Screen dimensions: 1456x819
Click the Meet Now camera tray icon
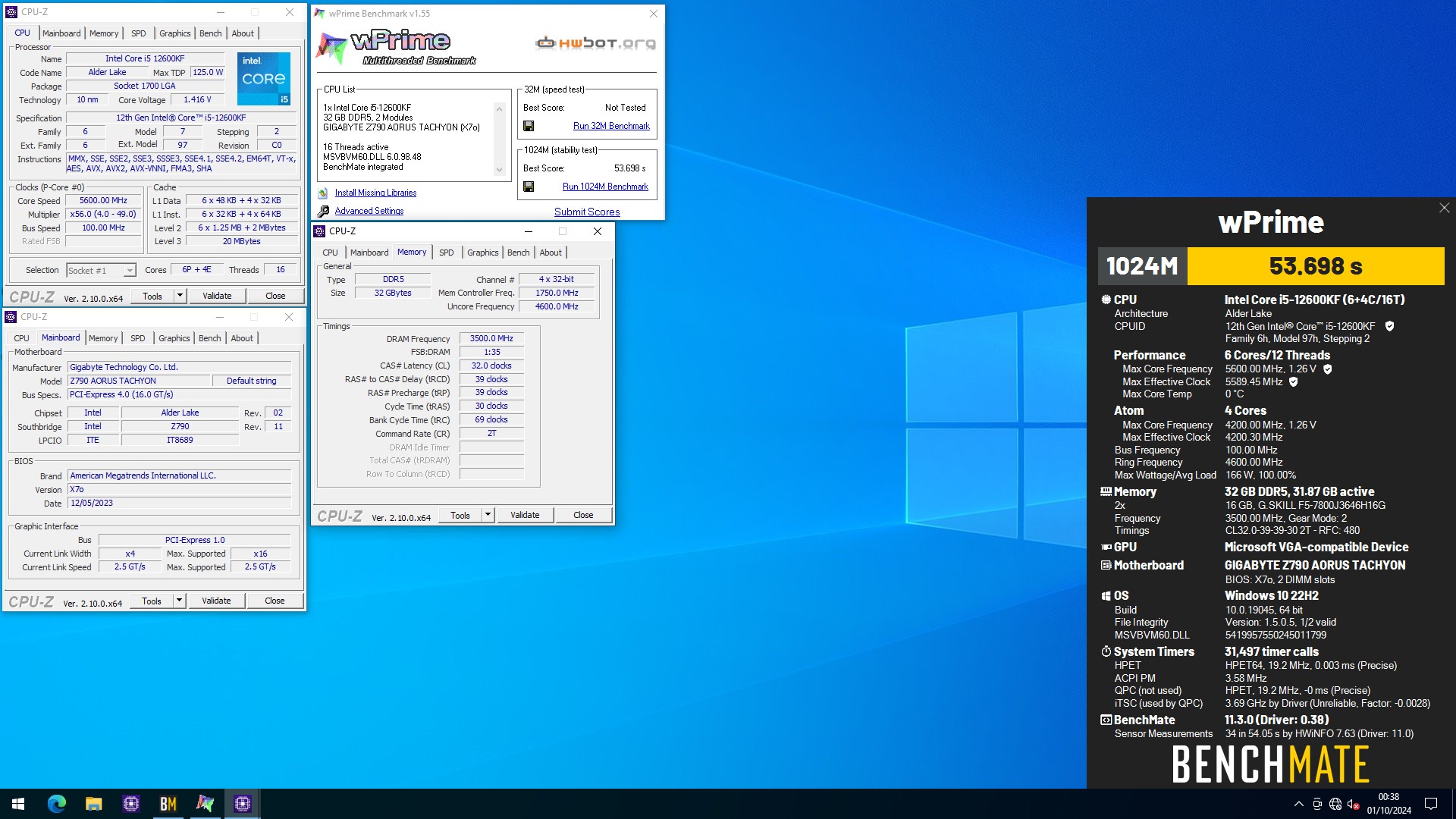point(1317,805)
